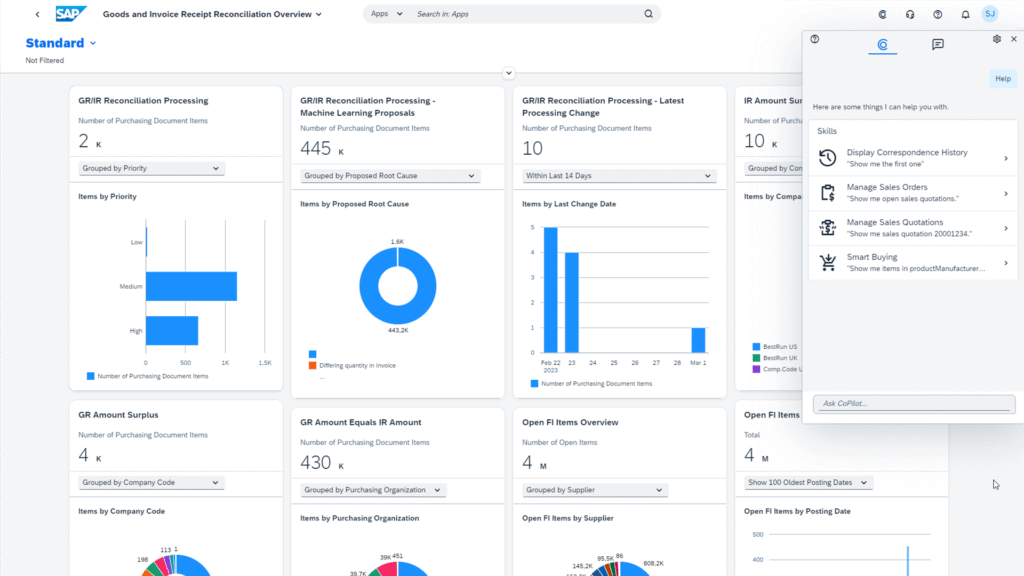Expand the page header with the chevron

pos(509,73)
